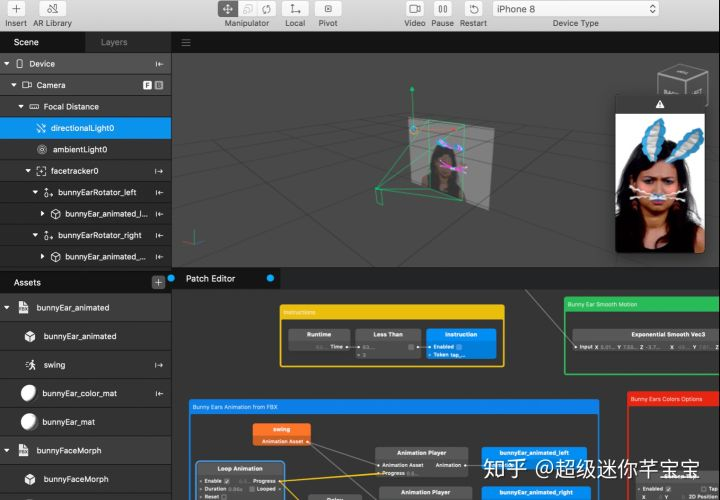This screenshot has height=500, width=720.
Task: Toggle Reset checkbox in Loop Animation patch
Action: point(224,497)
